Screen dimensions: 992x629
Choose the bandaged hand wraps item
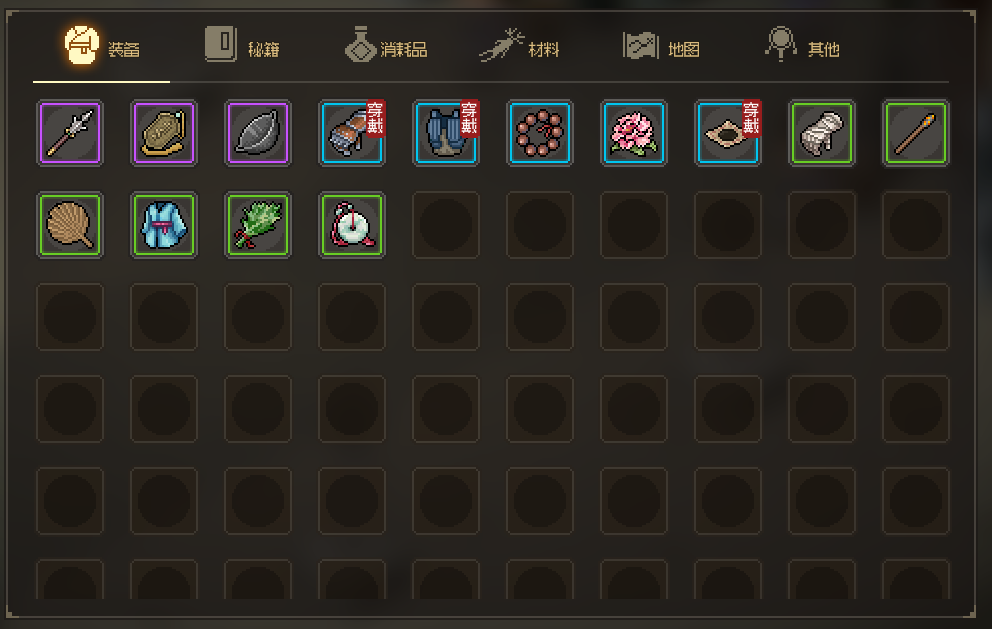821,133
